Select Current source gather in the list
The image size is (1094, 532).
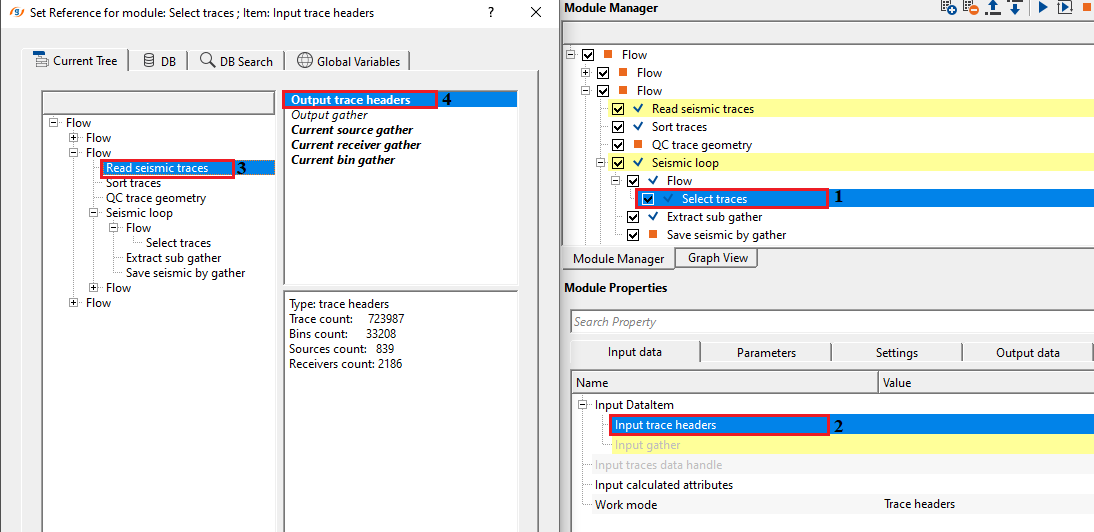352,130
